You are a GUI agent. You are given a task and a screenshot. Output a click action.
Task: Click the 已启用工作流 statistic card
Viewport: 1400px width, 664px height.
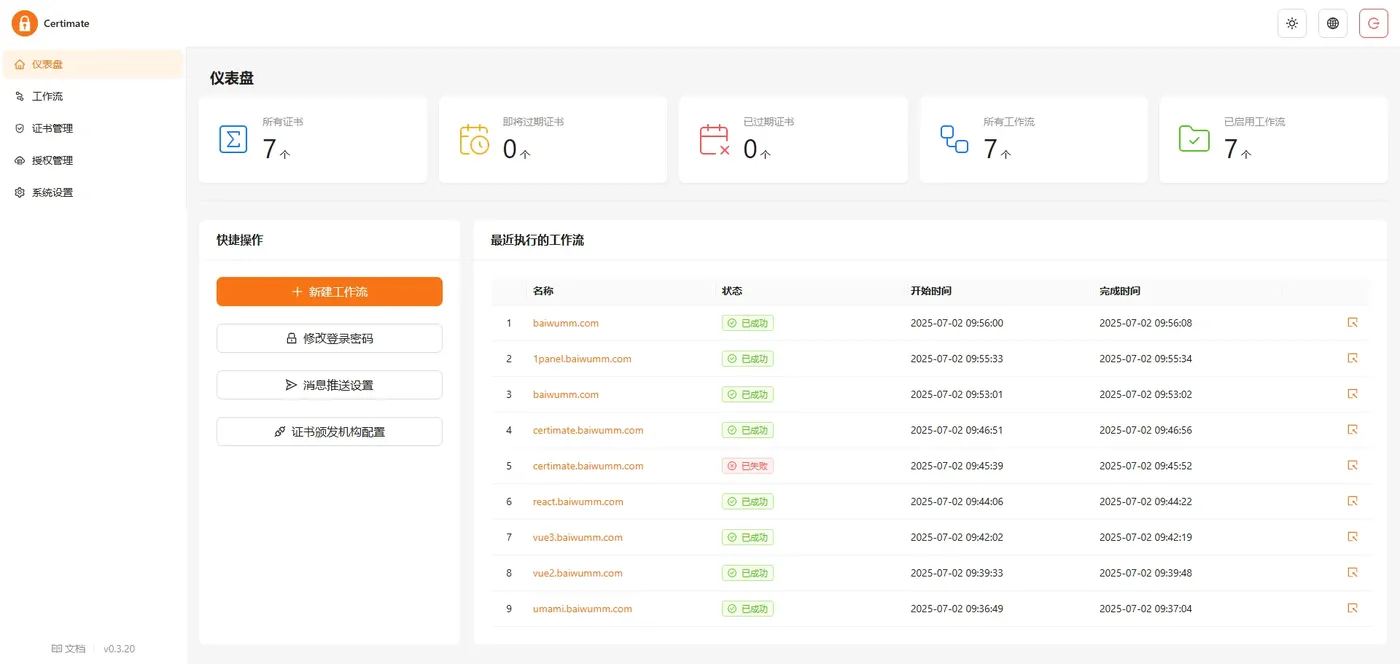coord(1274,140)
